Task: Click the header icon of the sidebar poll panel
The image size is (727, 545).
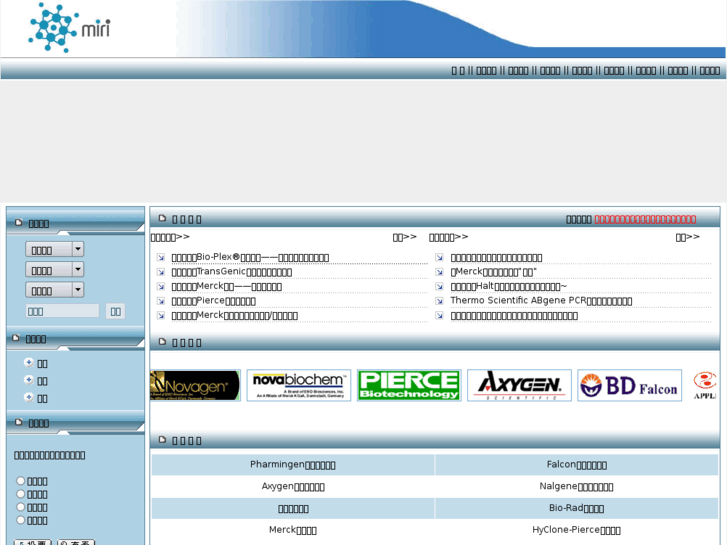Action: click(19, 422)
